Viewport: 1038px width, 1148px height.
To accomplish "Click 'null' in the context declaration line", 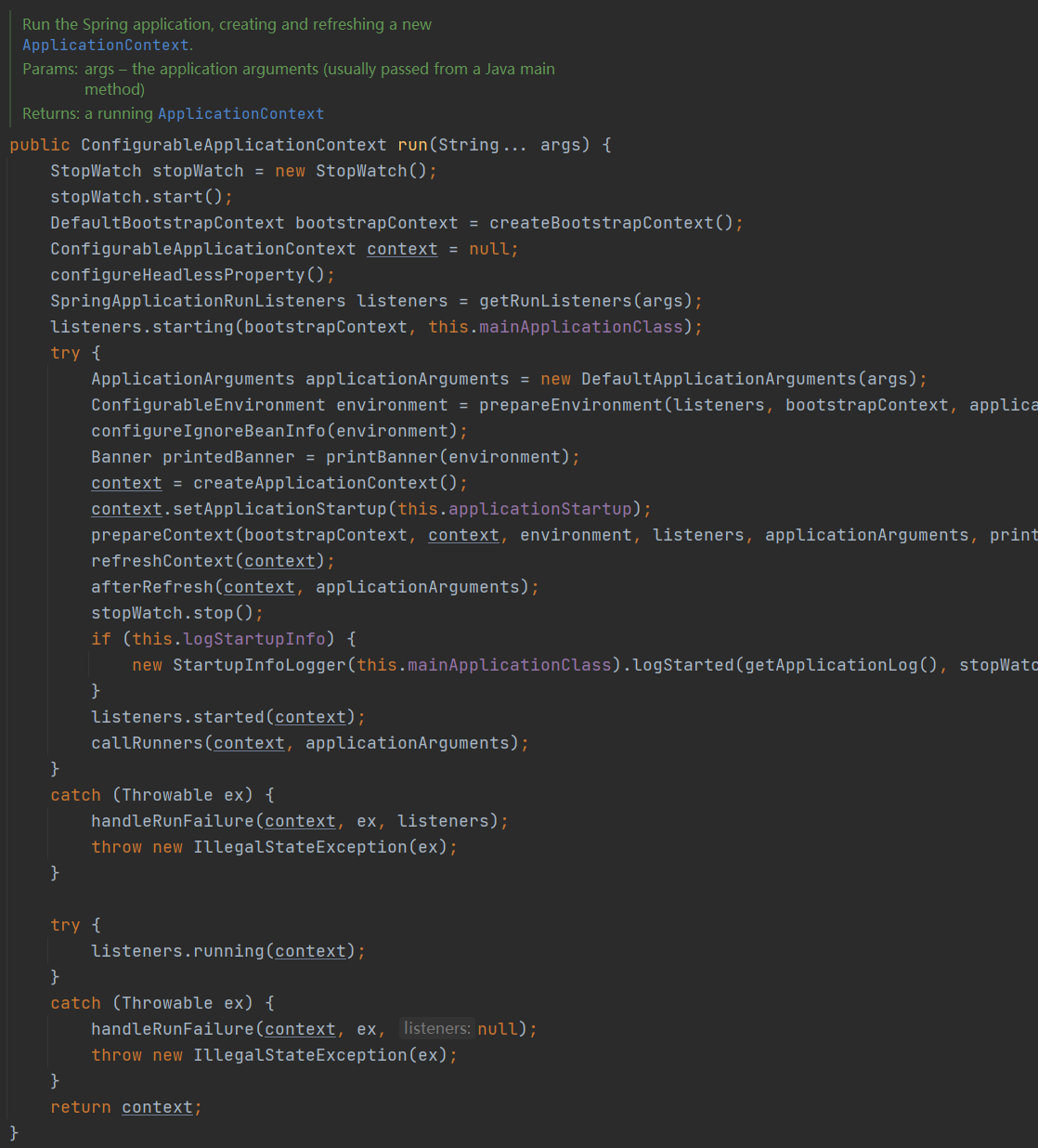I will point(488,249).
